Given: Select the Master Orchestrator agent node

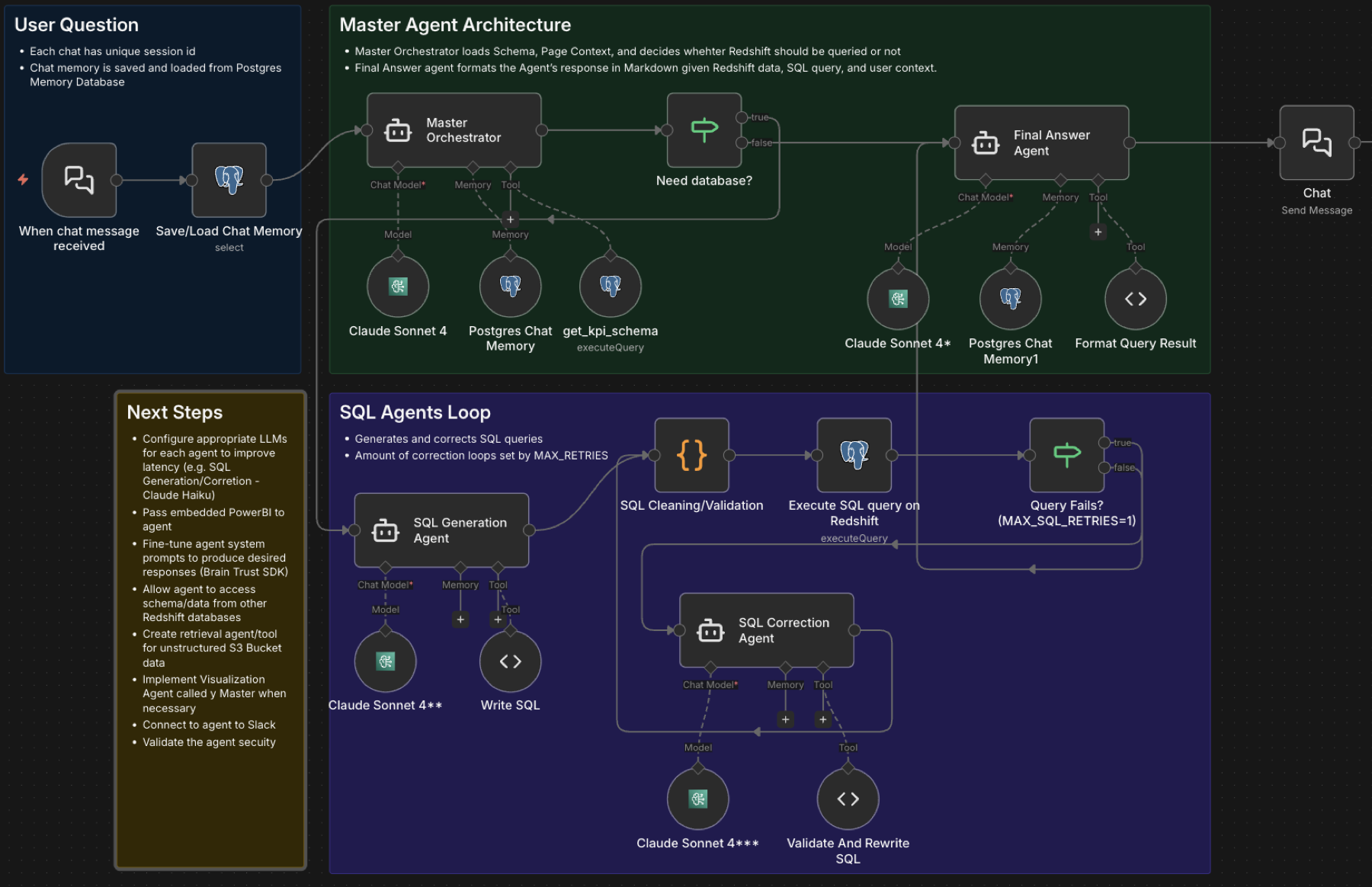Looking at the screenshot, I should click(454, 130).
